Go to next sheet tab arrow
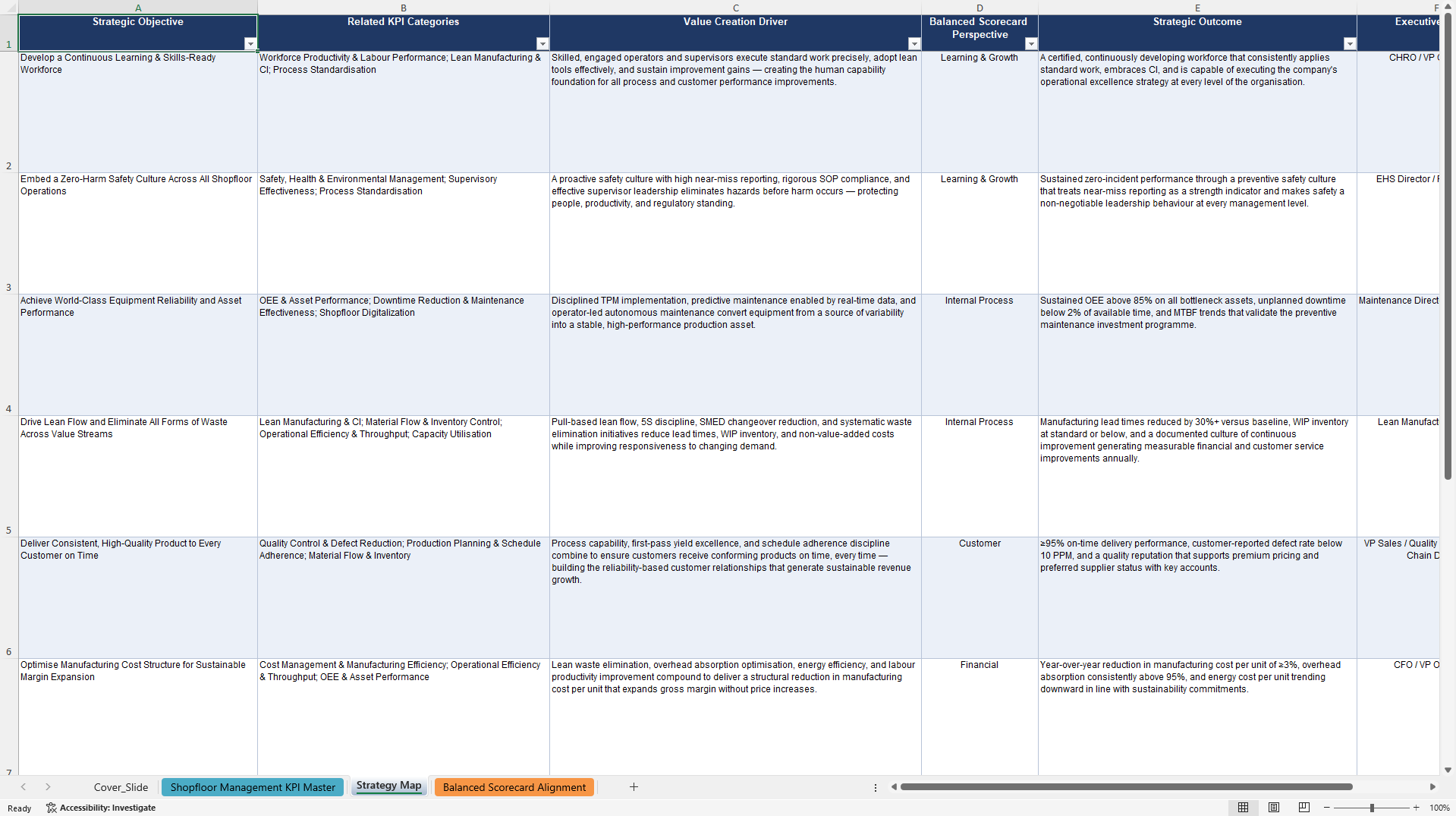This screenshot has width=1456, height=816. (x=48, y=787)
